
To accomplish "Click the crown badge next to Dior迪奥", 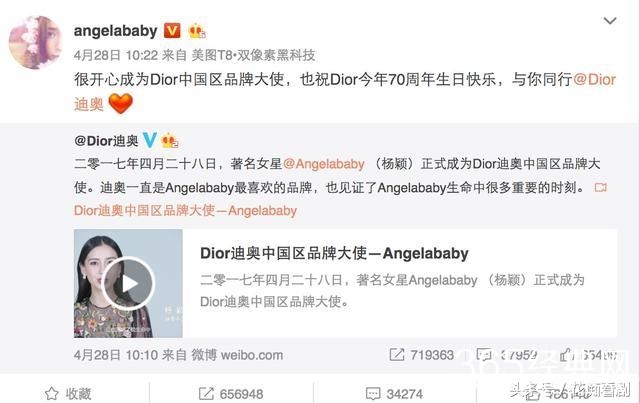I will (x=170, y=141).
